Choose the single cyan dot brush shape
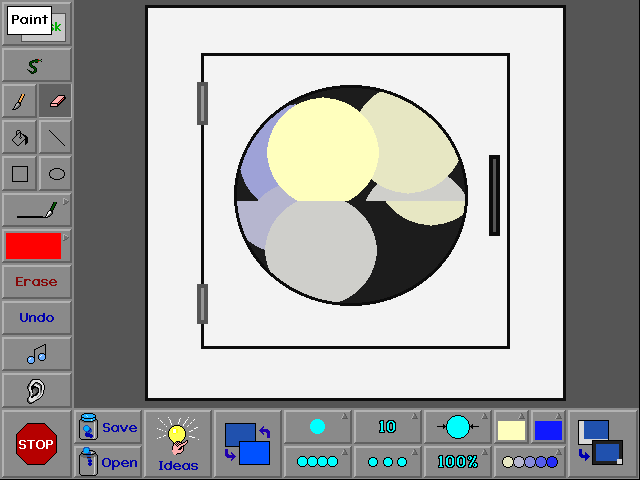 coord(317,427)
